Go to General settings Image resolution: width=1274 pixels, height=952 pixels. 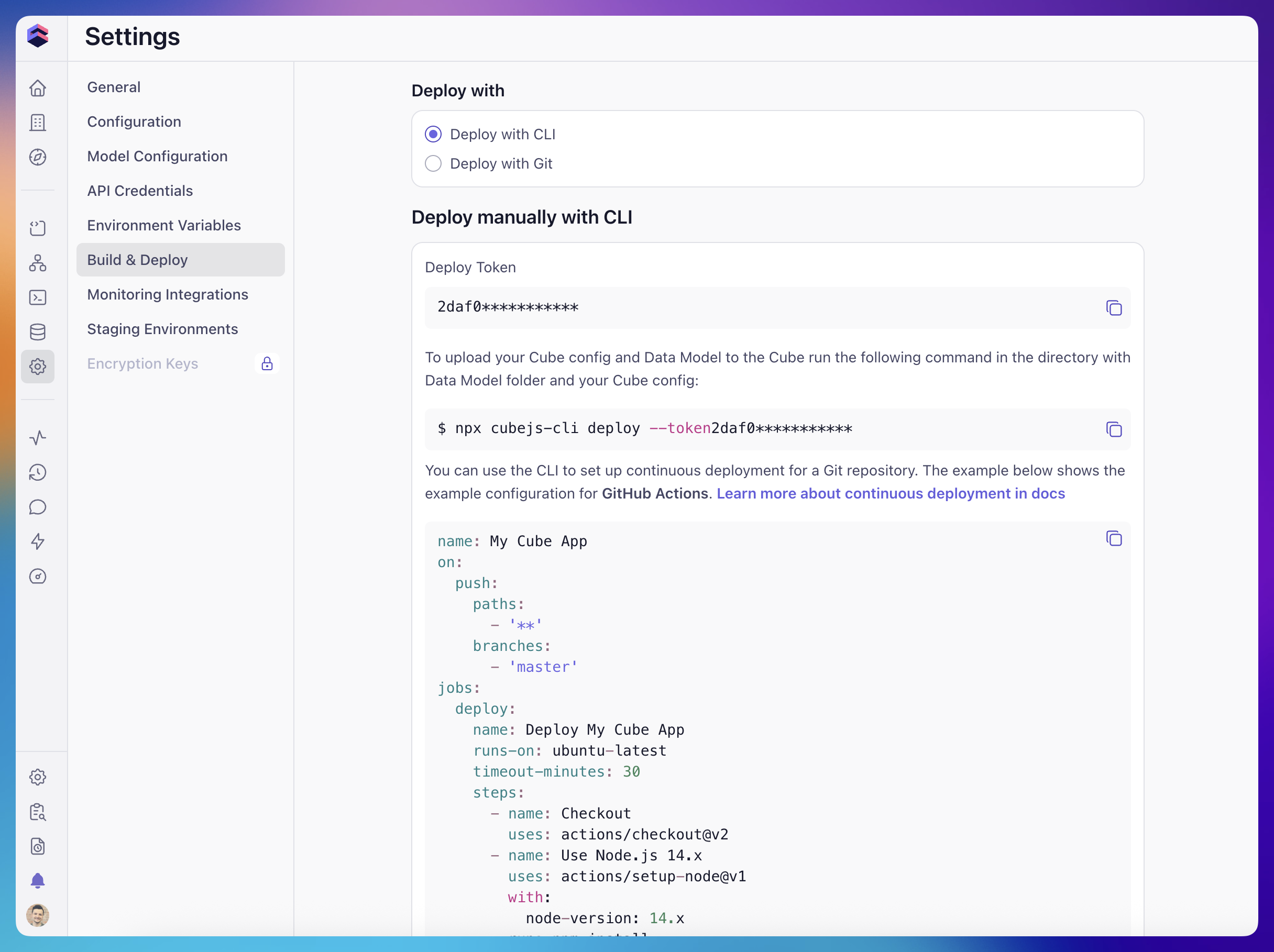[x=180, y=87]
